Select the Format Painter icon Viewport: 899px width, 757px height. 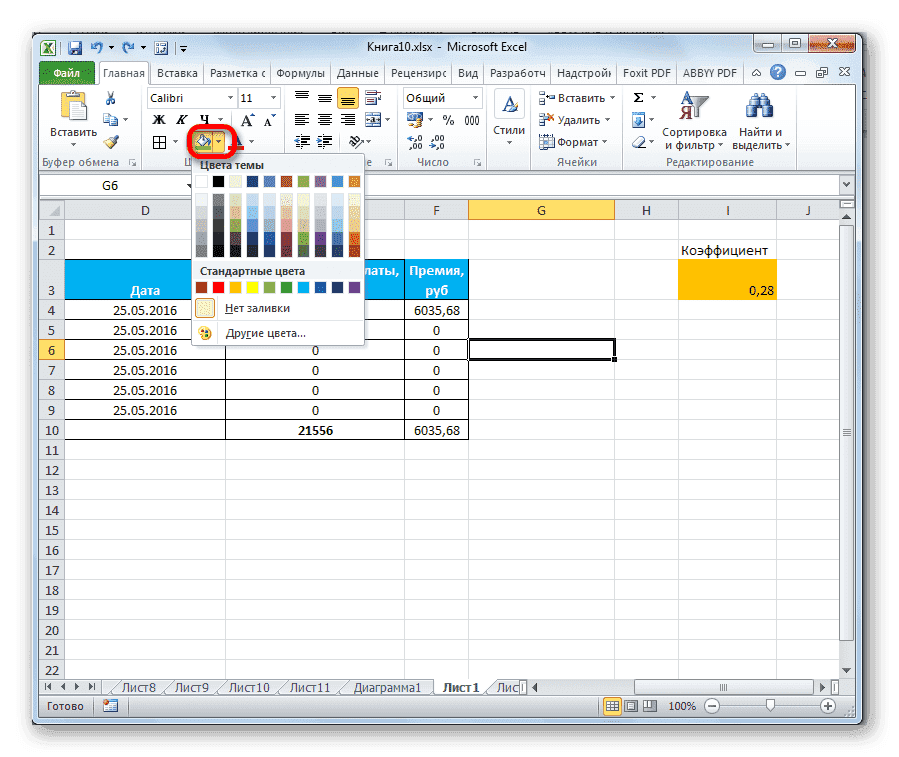(x=112, y=142)
